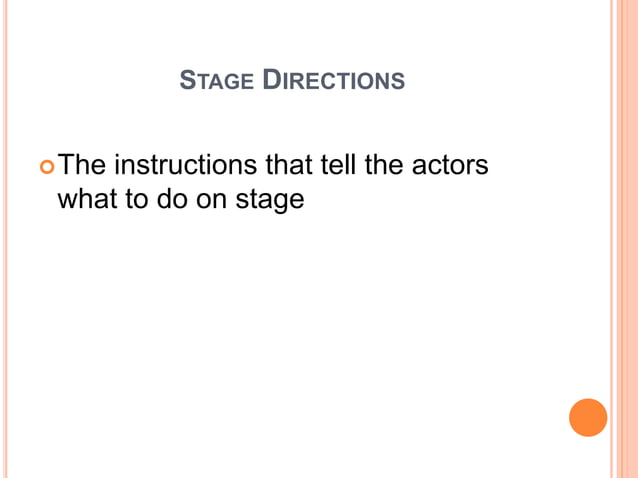The image size is (638, 478).
Task: Click the empty white area below the bullet text
Action: 300,330
